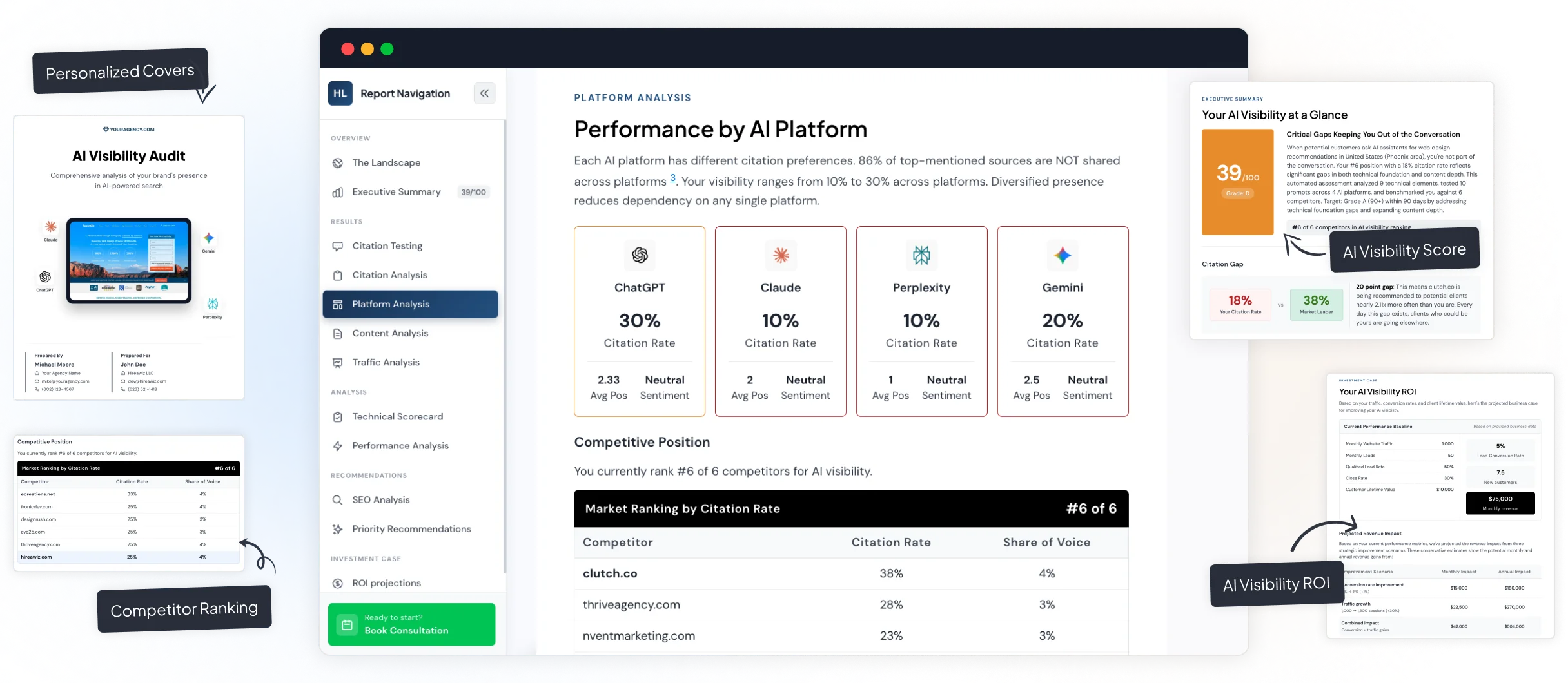Select Platform Analysis nav item
Screen dimensions: 1568x683
tap(410, 304)
